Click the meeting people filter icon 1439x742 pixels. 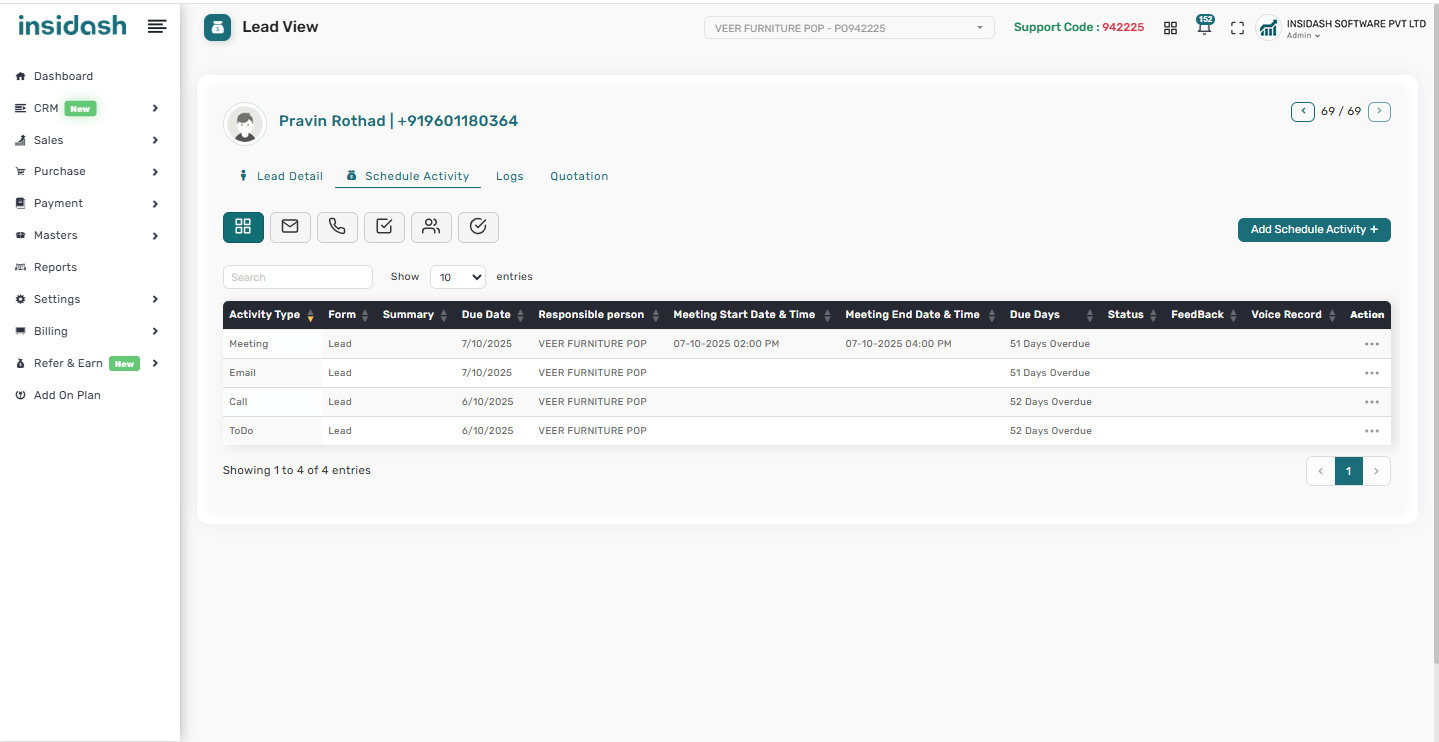click(431, 227)
